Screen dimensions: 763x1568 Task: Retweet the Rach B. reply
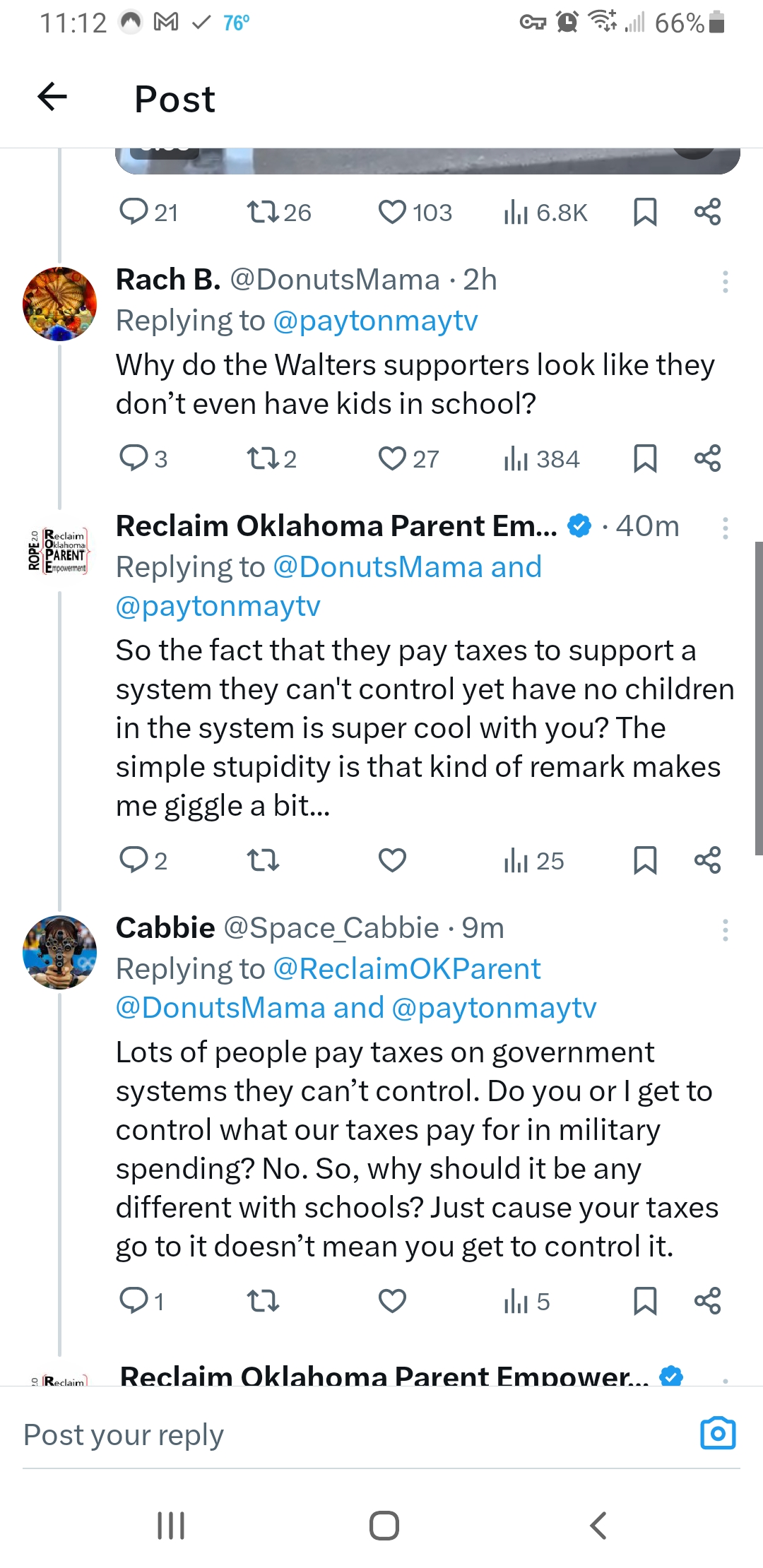263,458
